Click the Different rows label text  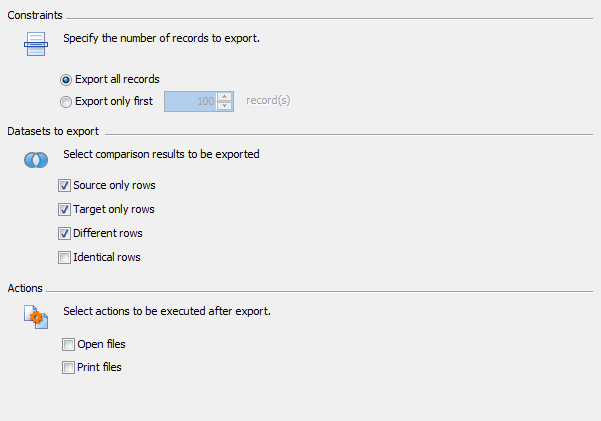108,233
